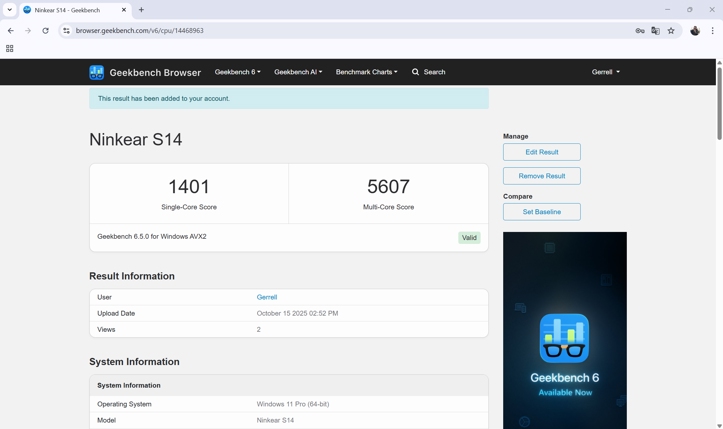
Task: Reload the page with the refresh icon
Action: 45,31
